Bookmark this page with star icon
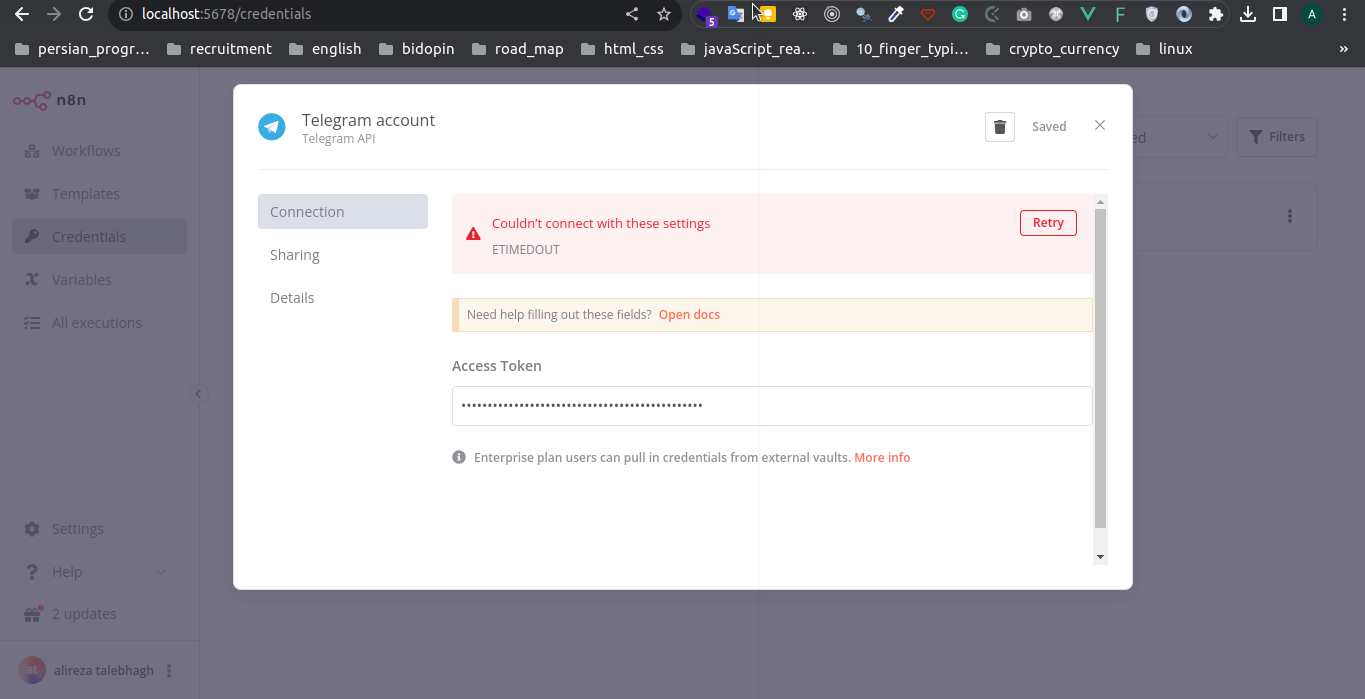 (x=664, y=14)
